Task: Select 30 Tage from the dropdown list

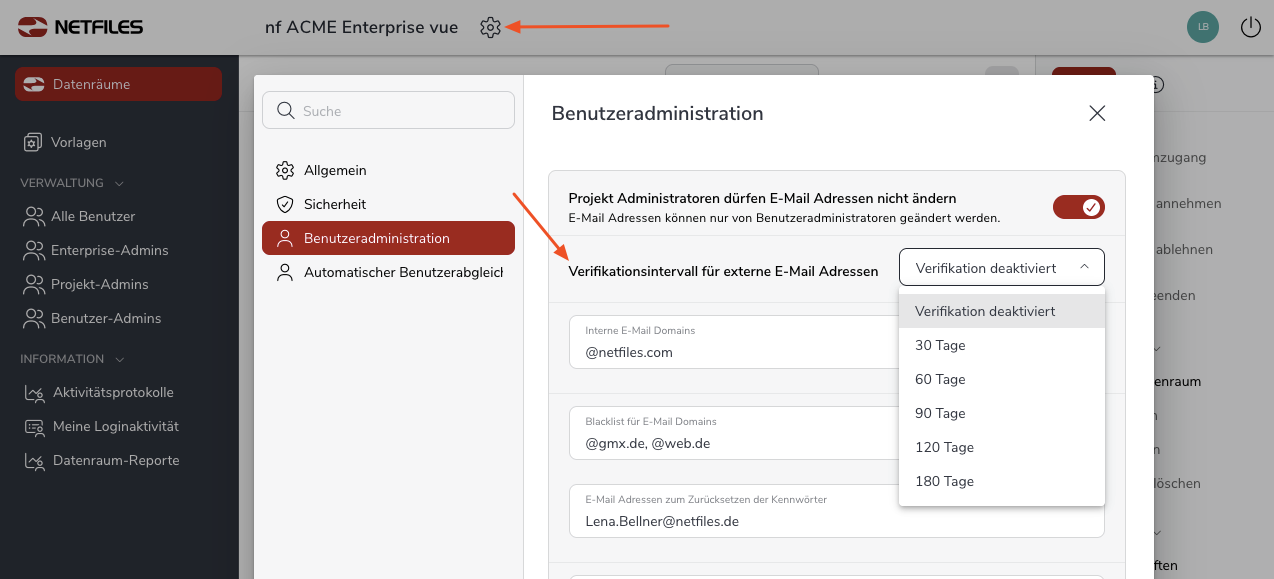Action: point(940,345)
